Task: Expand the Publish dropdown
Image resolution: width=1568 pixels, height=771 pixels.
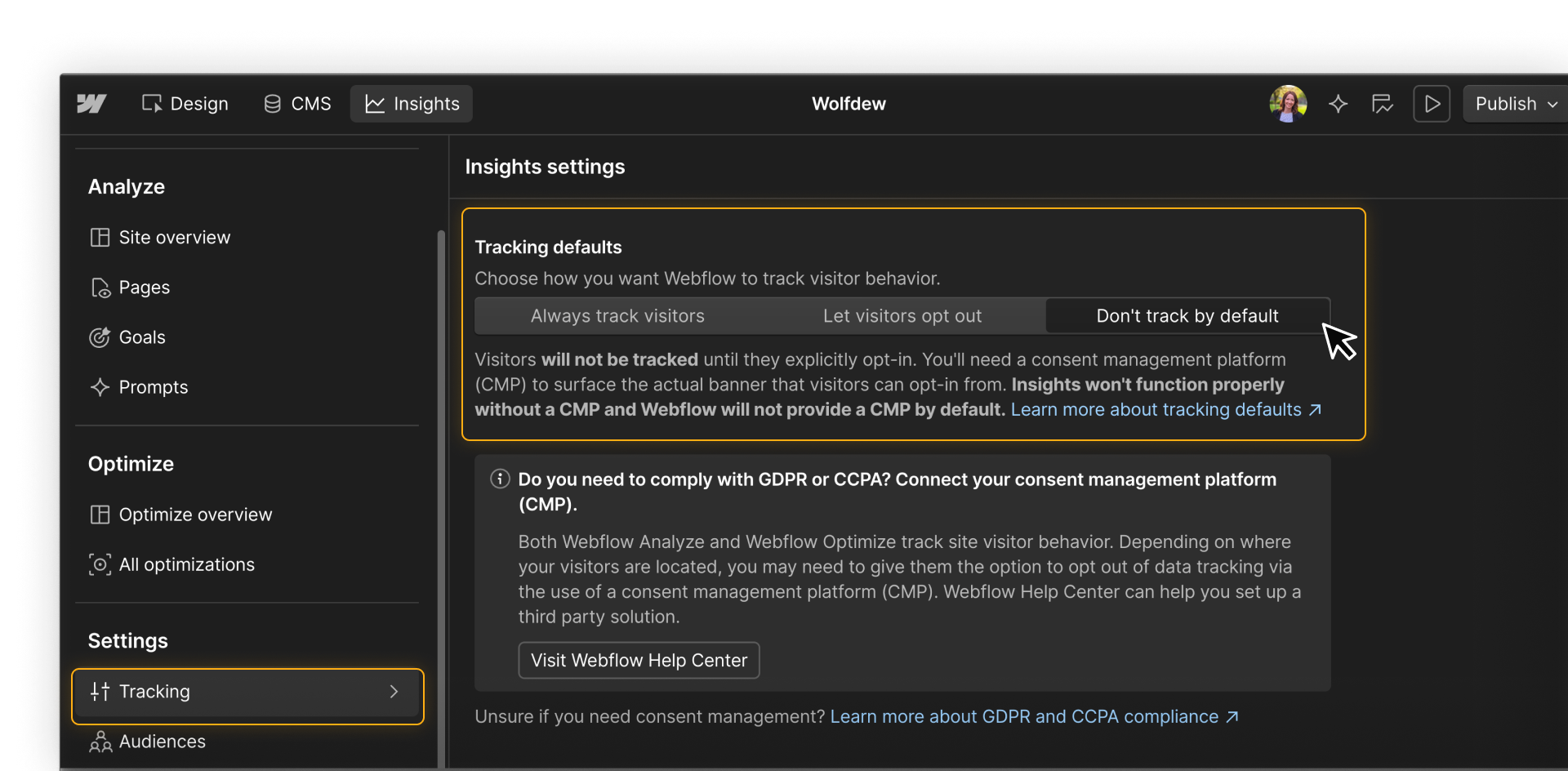Action: click(1516, 104)
